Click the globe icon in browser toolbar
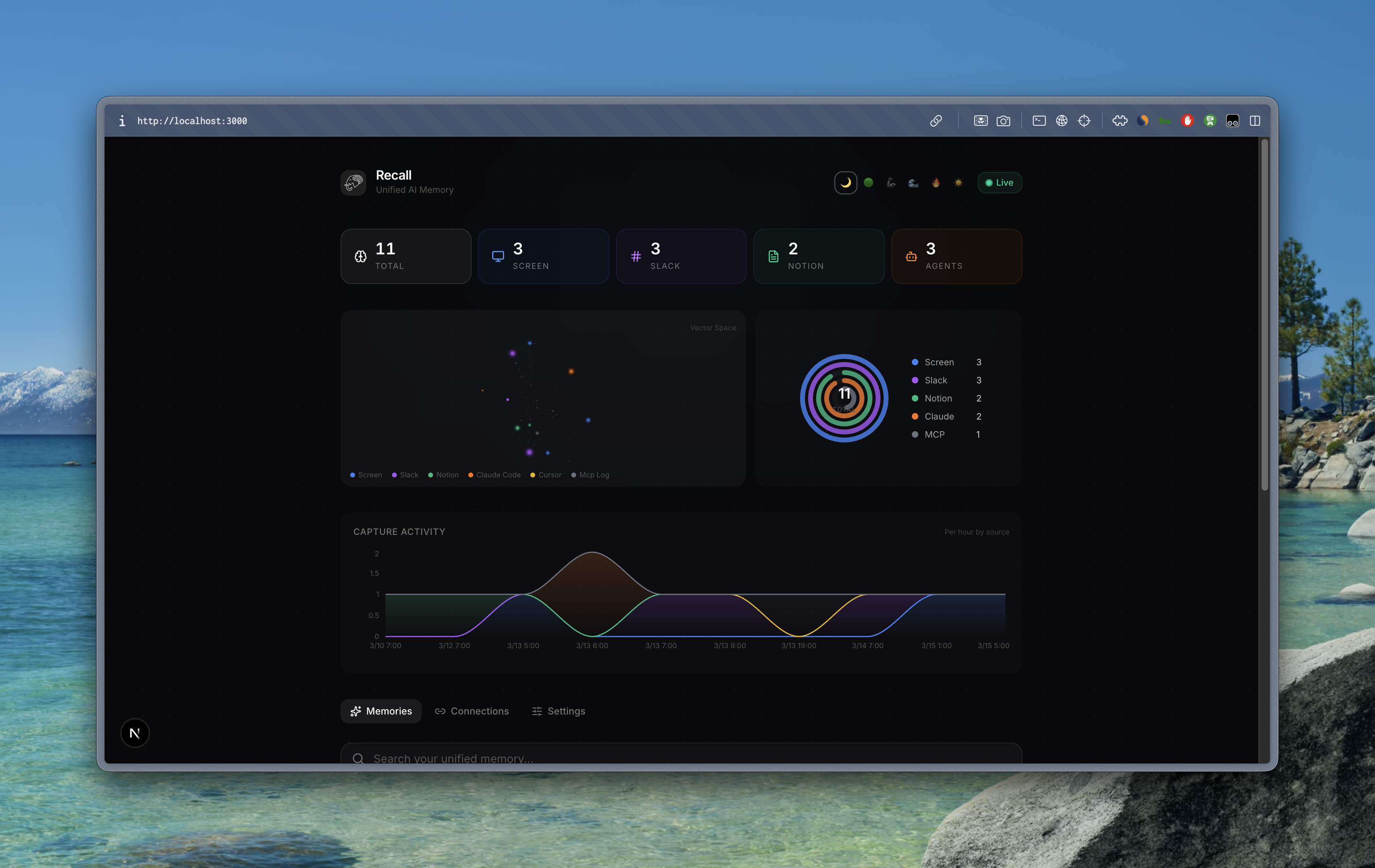The width and height of the screenshot is (1375, 868). [x=1061, y=121]
